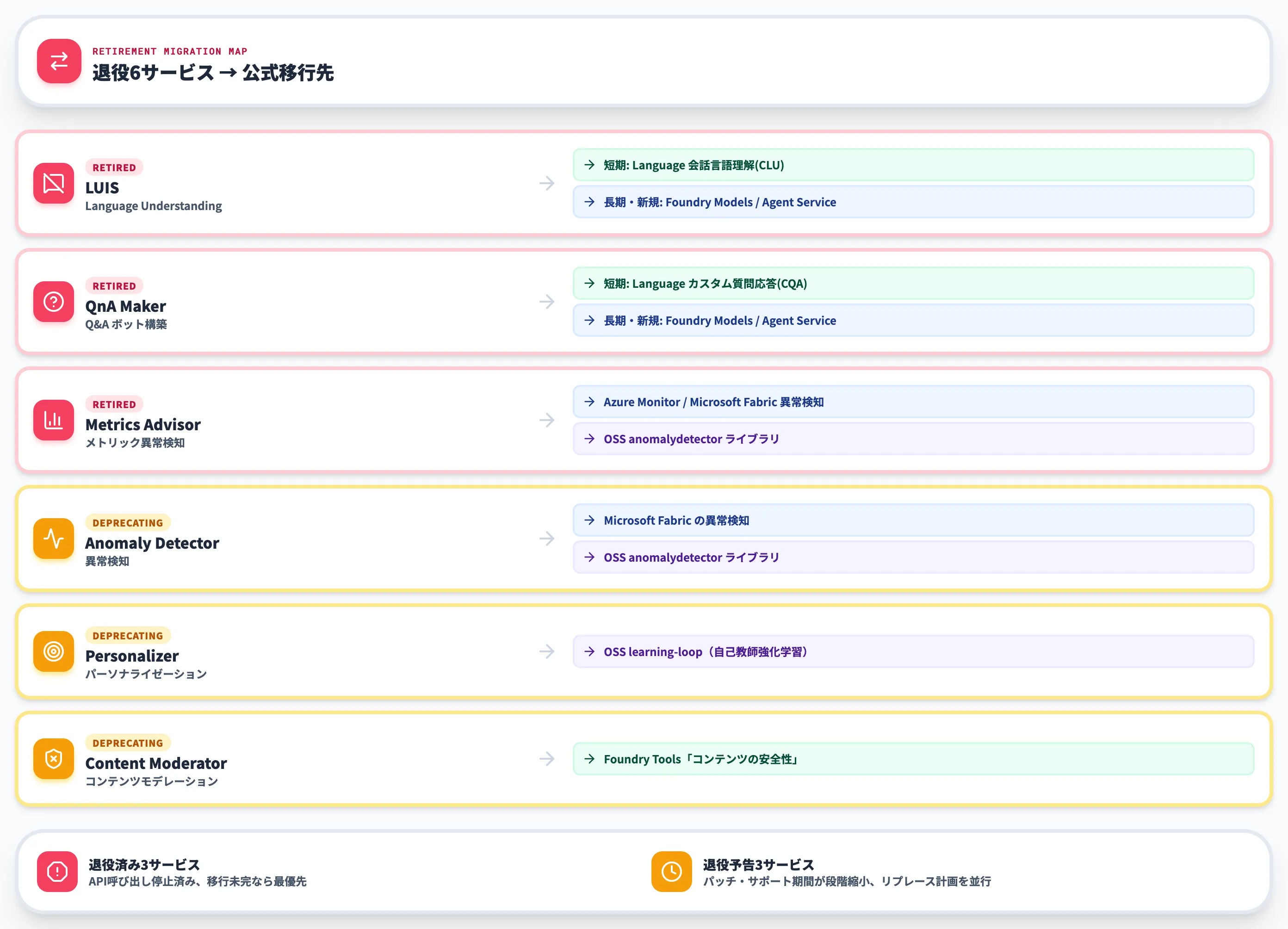Viewport: 1288px width, 929px height.
Task: Click the RETIRED badge above LUIS
Action: pyautogui.click(x=114, y=167)
